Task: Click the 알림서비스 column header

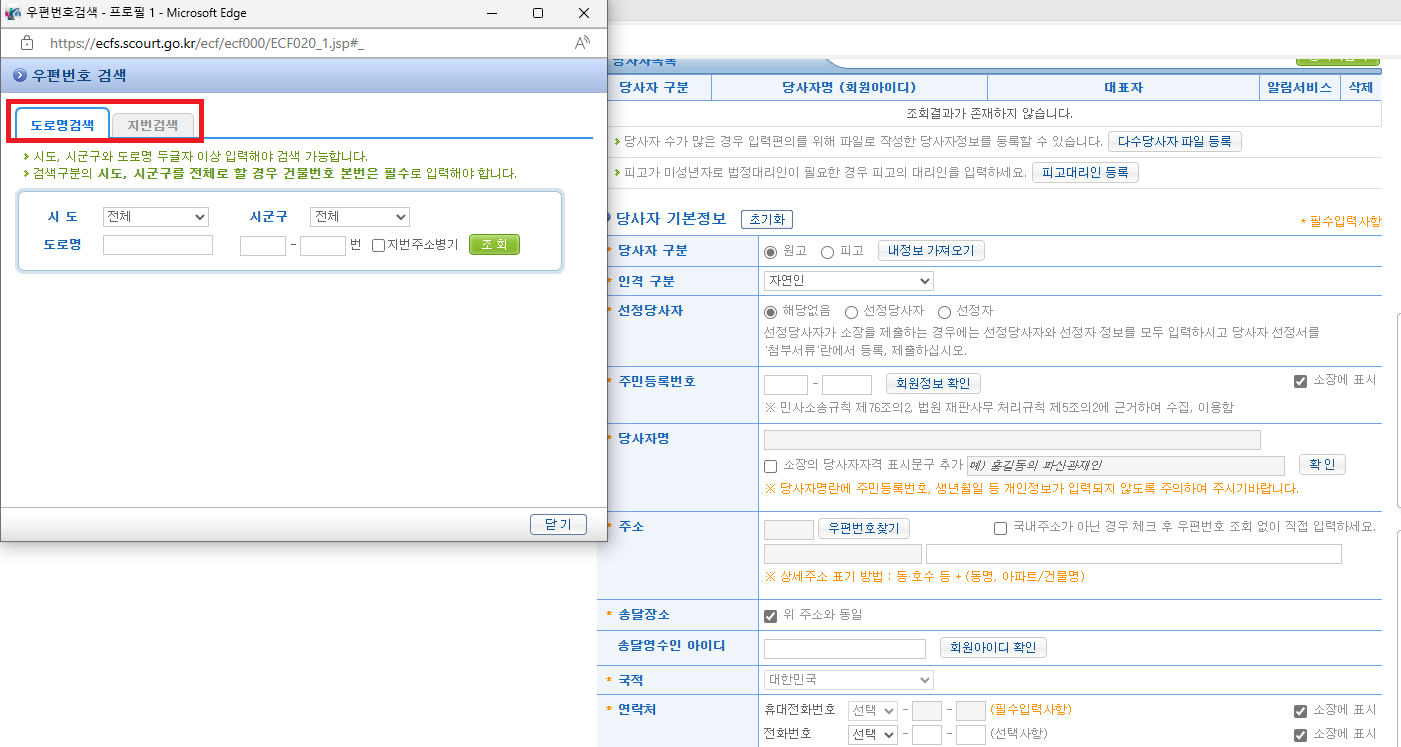Action: tap(1299, 88)
